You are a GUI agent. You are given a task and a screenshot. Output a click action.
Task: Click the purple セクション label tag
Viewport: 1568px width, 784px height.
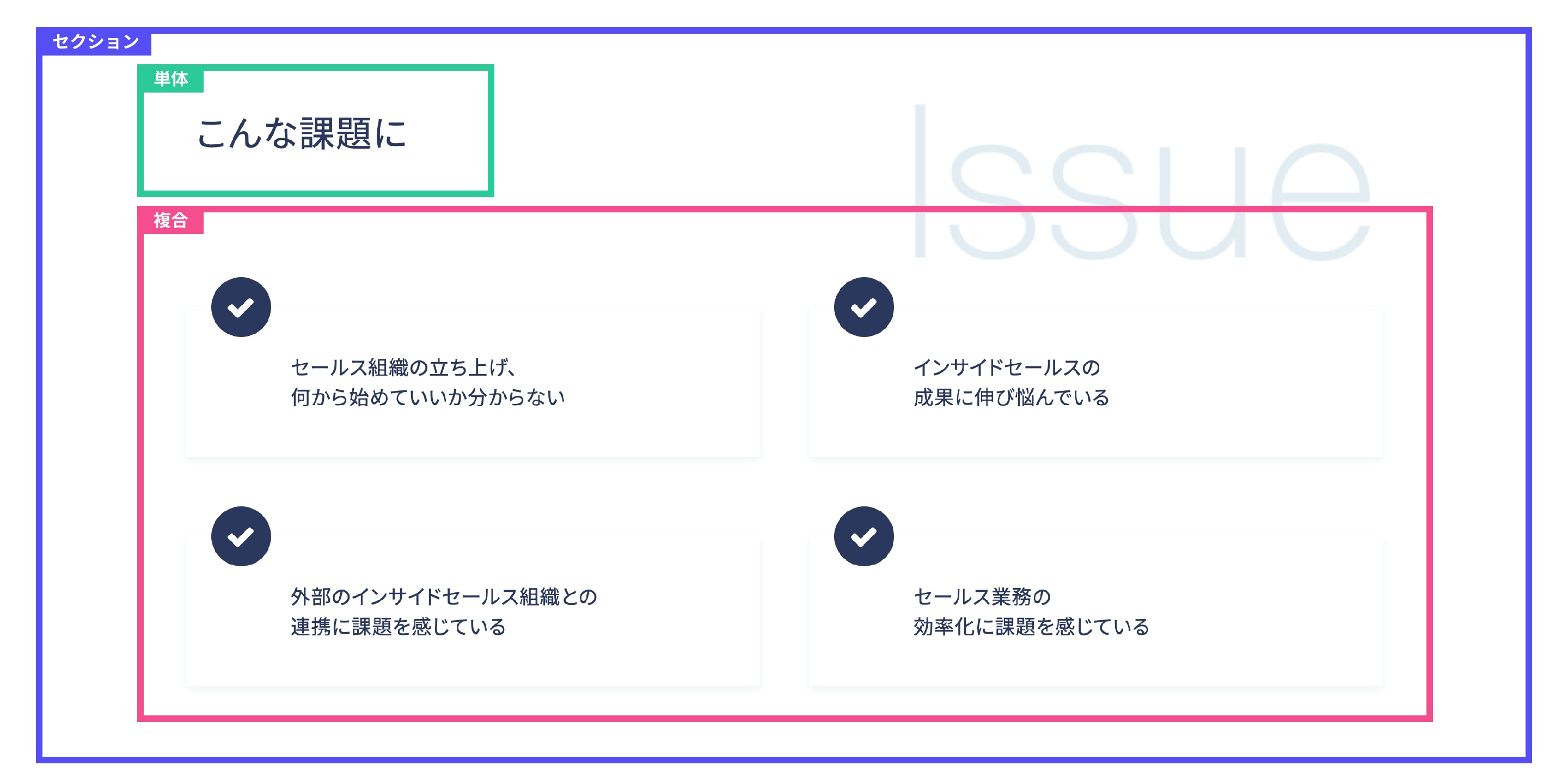[x=96, y=41]
